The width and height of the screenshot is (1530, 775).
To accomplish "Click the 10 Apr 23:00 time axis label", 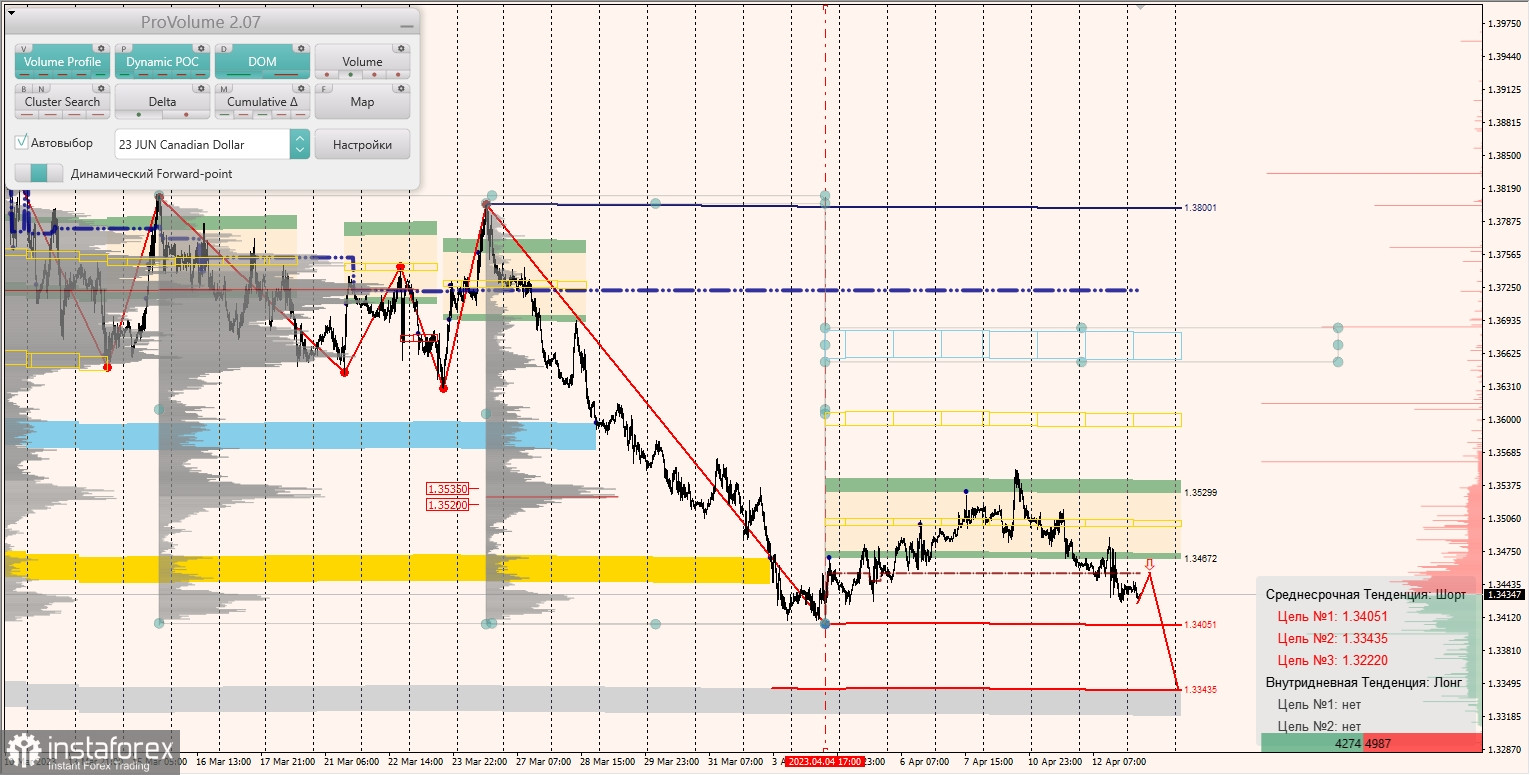I will 1056,761.
